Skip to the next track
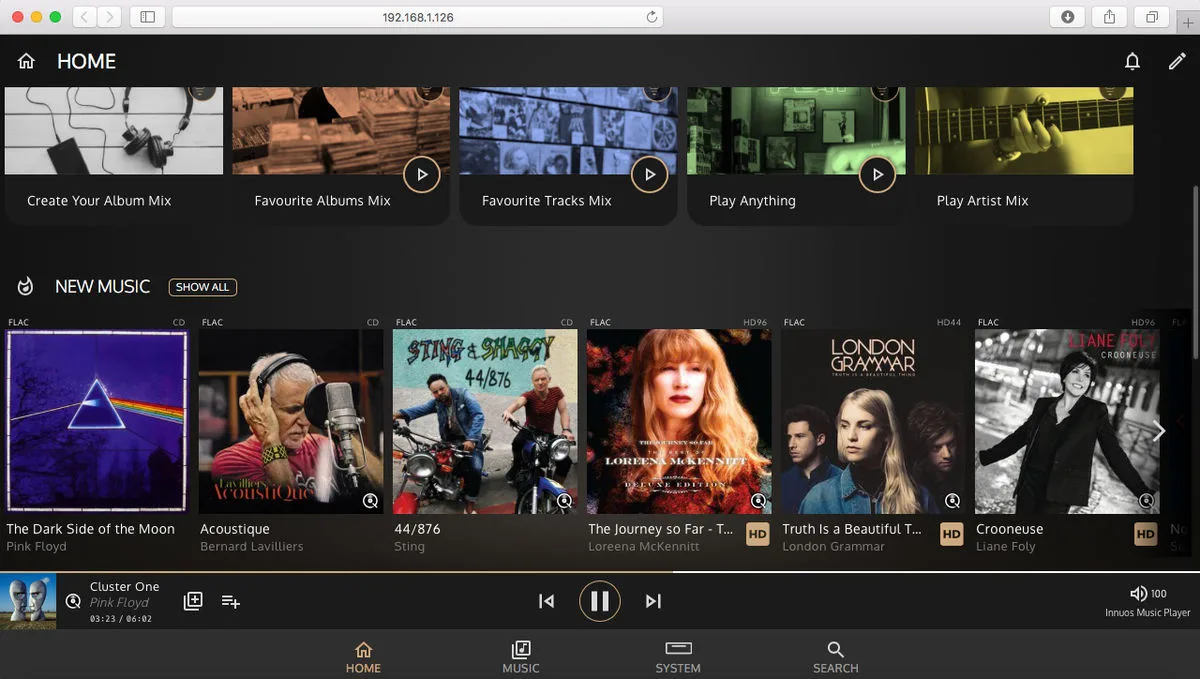 click(x=653, y=601)
